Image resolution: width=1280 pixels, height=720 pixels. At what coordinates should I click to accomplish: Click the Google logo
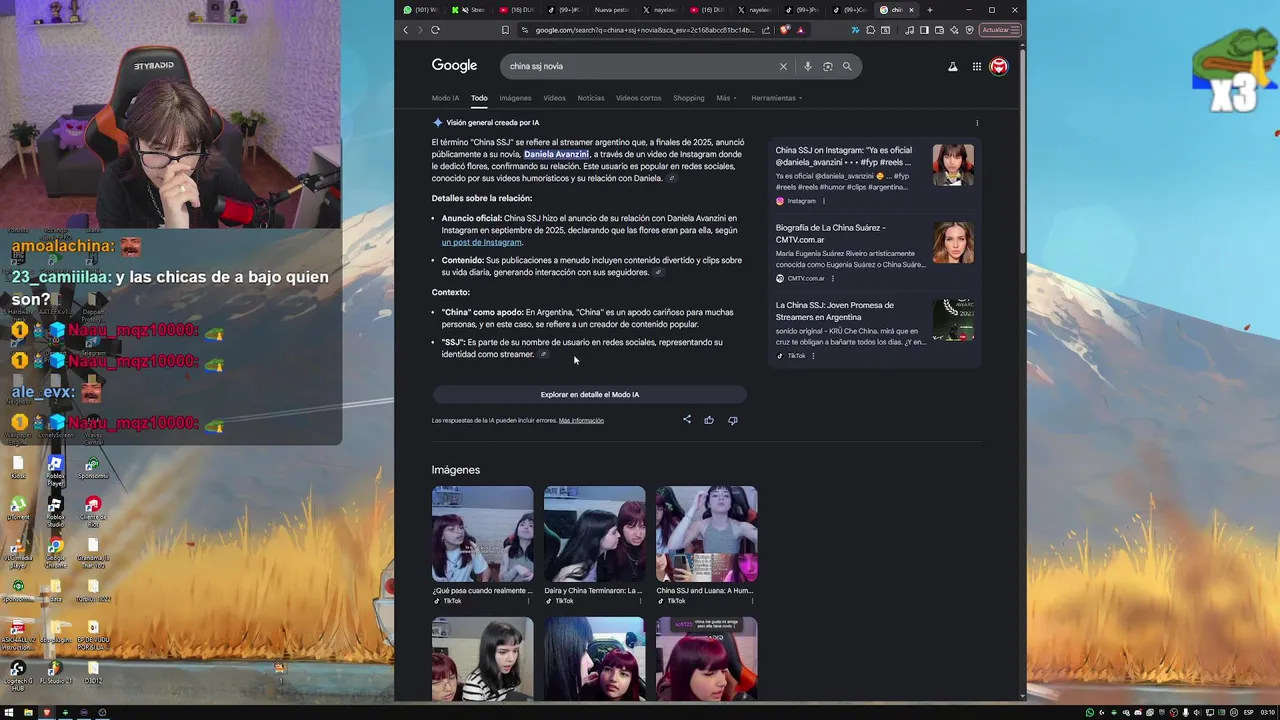coord(454,65)
